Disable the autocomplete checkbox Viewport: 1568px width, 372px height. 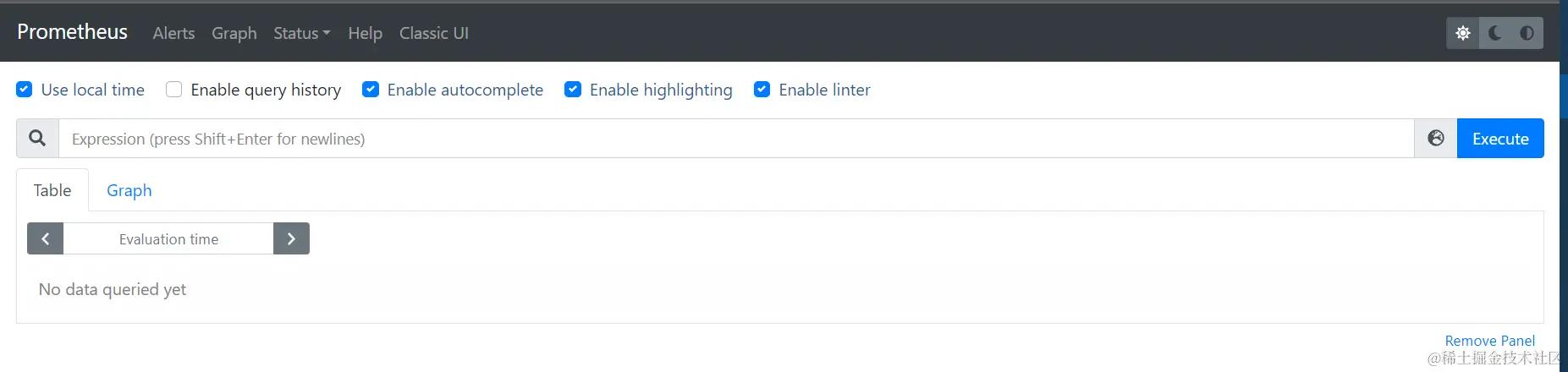click(x=371, y=90)
